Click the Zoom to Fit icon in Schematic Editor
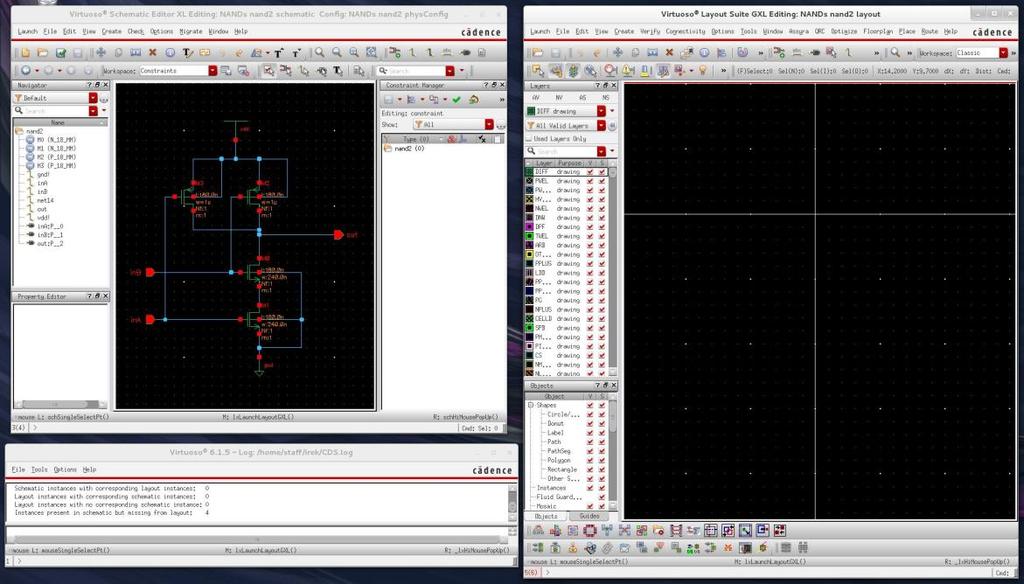The width and height of the screenshot is (1024, 584). click(x=371, y=52)
